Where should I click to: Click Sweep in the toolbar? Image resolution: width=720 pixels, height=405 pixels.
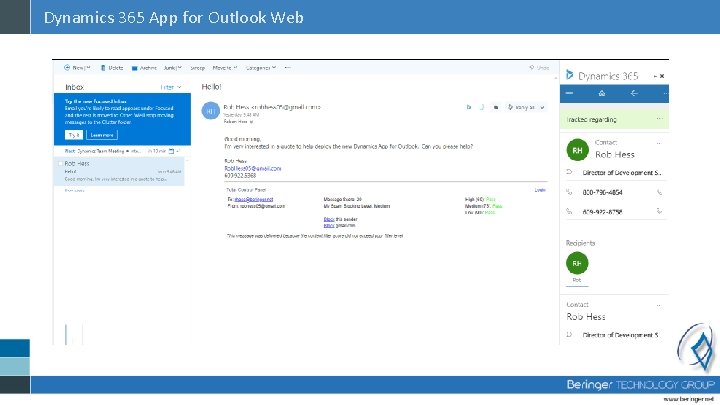pos(197,68)
